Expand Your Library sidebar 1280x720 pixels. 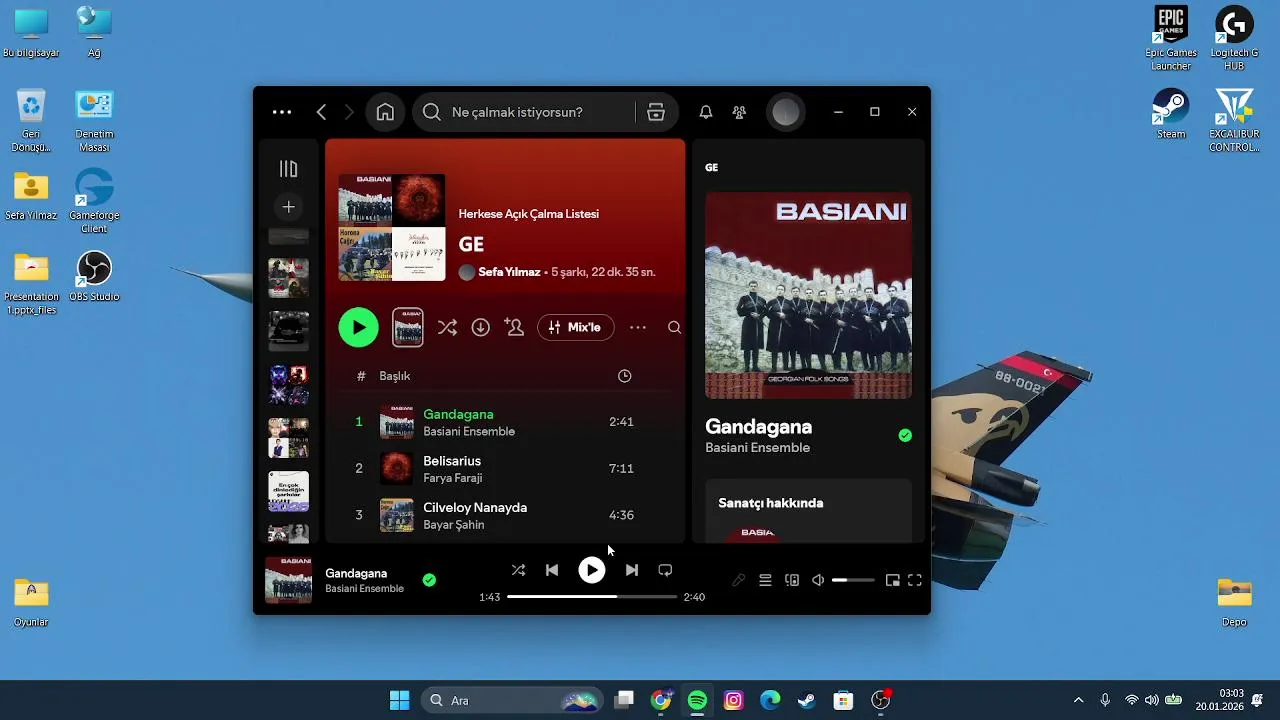tap(288, 169)
